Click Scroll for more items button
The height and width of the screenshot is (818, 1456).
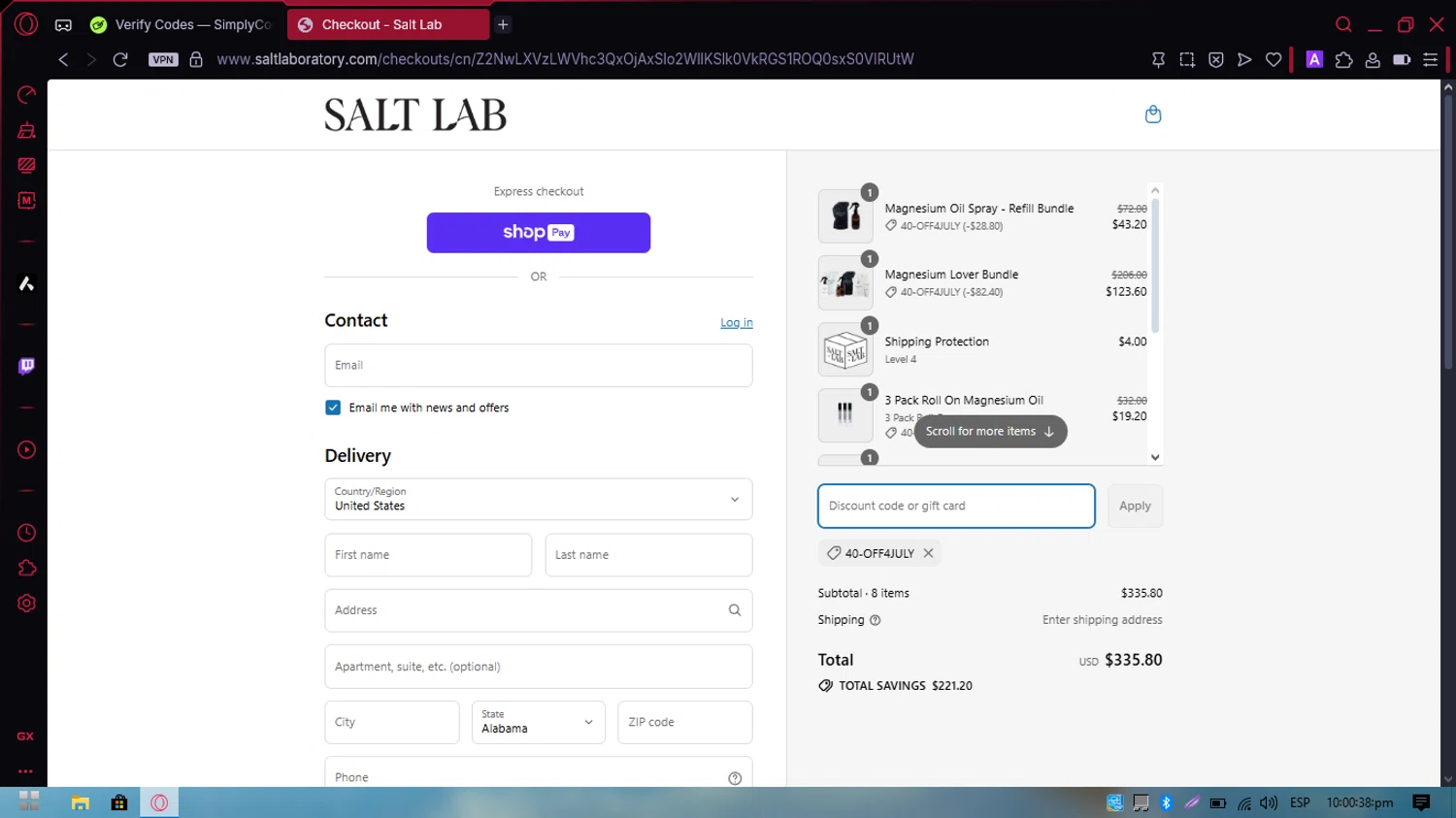[x=990, y=432]
